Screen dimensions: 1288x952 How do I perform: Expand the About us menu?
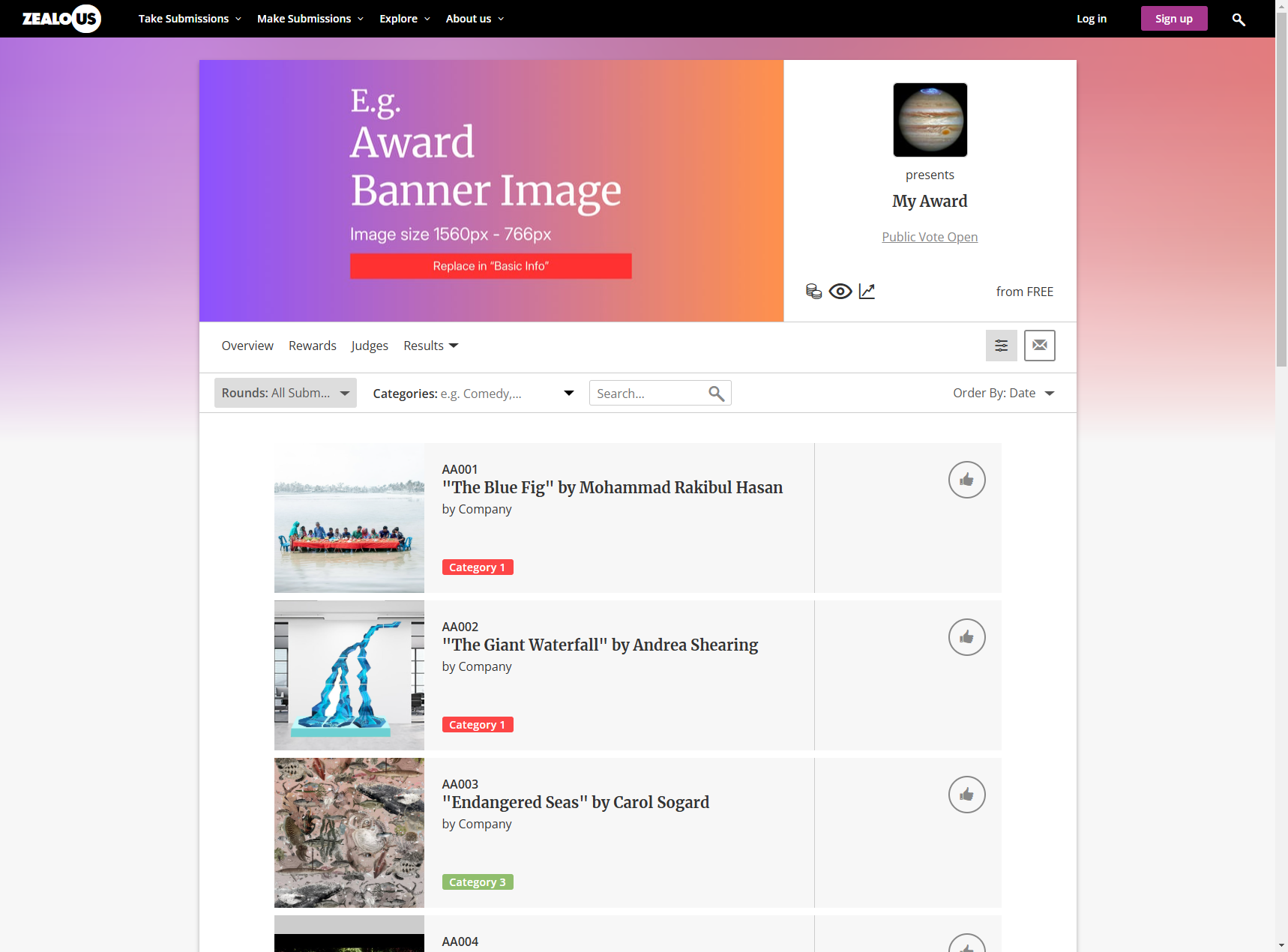475,19
